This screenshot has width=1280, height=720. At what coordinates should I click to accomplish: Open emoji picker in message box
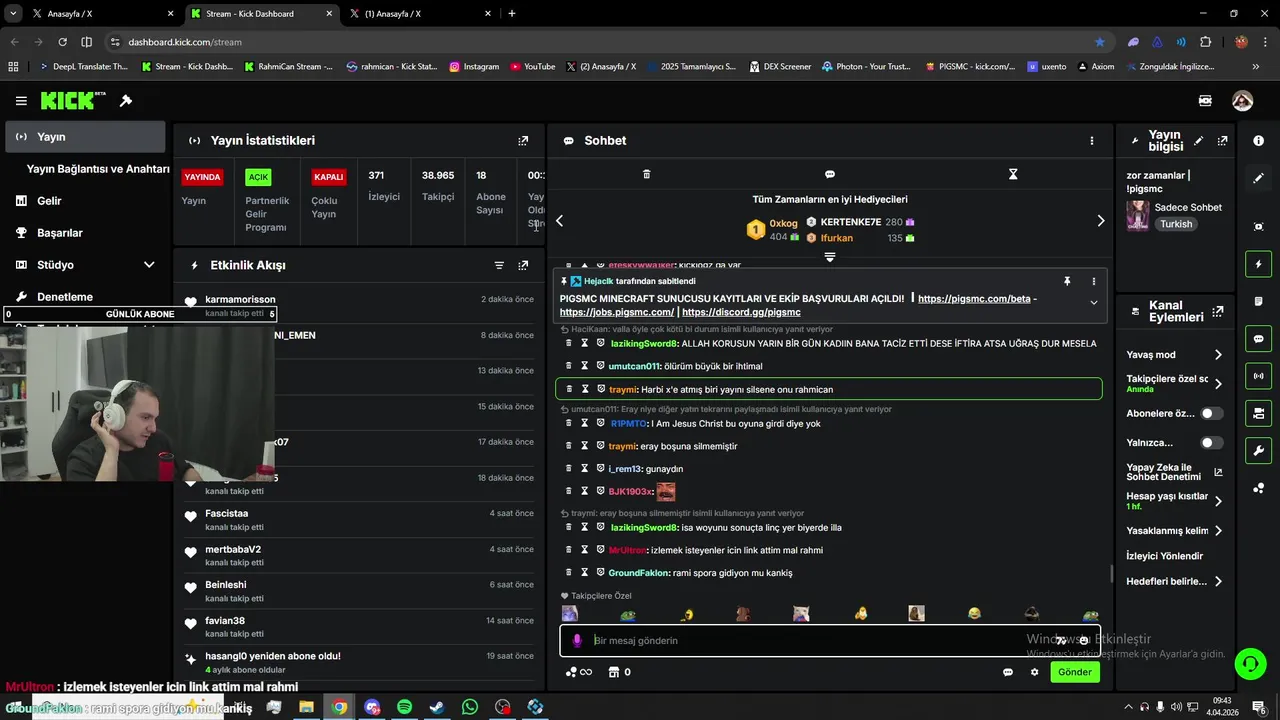(x=1083, y=641)
